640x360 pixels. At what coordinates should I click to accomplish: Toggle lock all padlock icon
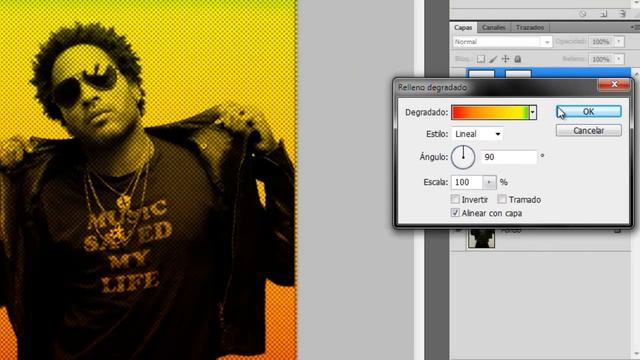tap(518, 59)
